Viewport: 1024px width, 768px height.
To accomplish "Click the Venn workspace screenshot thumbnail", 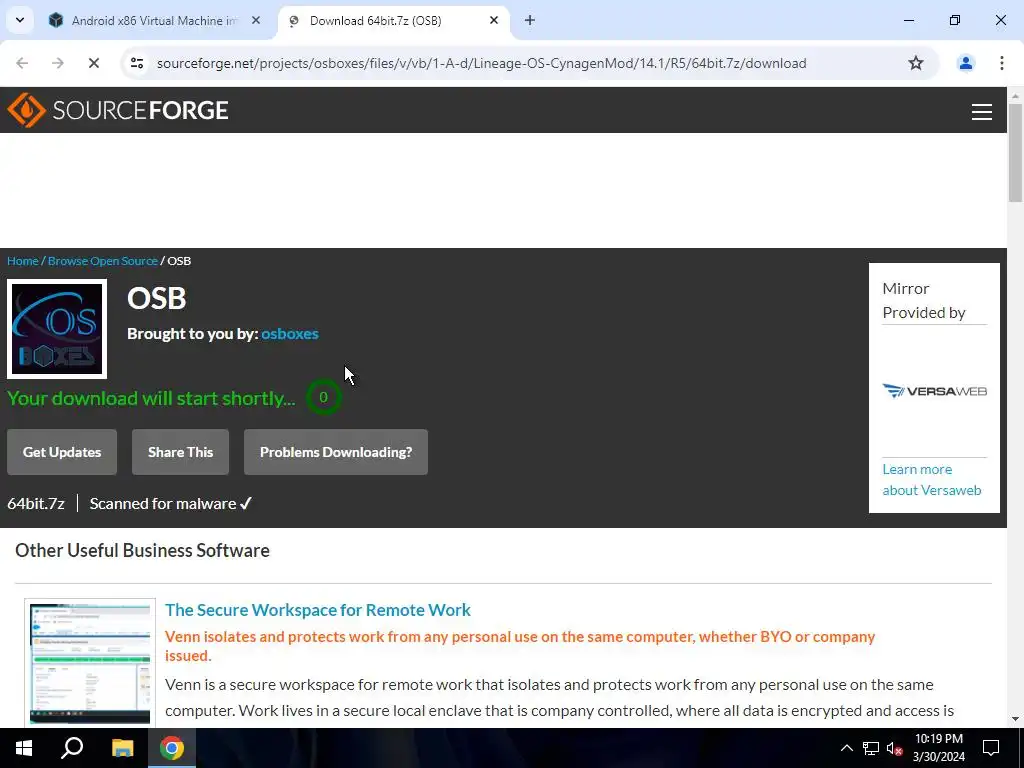I will point(90,662).
